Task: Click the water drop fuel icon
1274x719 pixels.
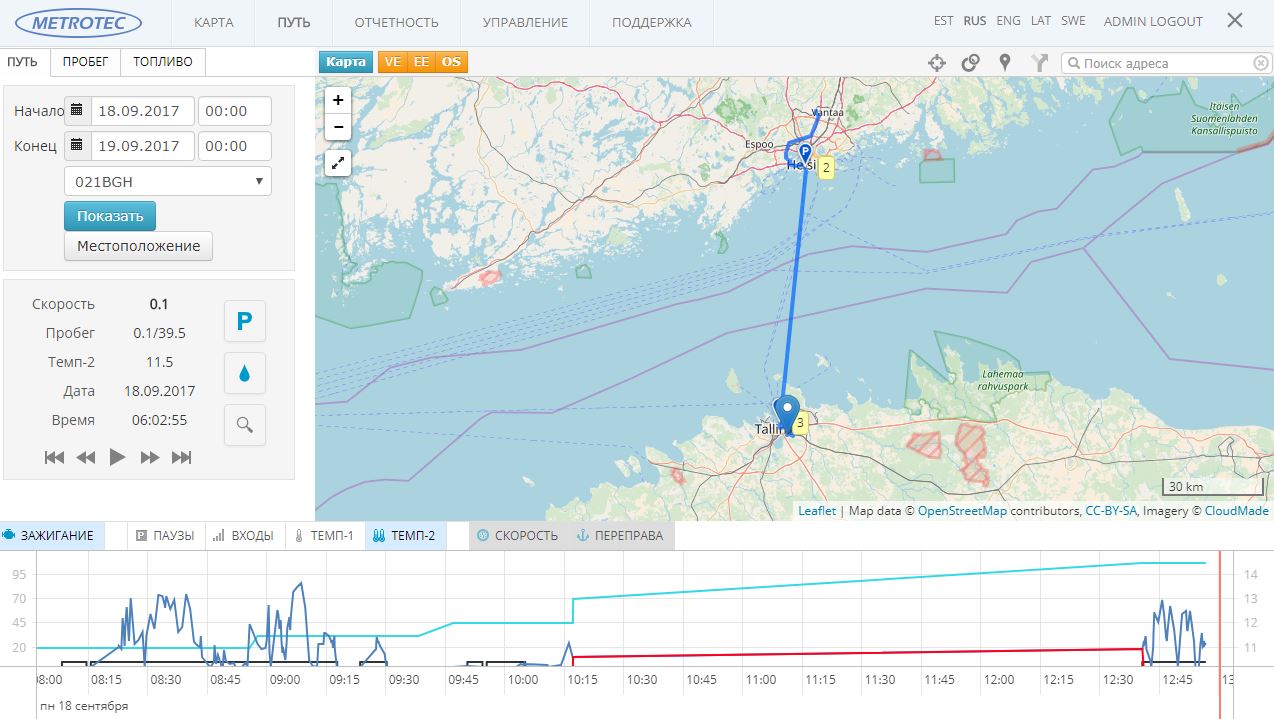Action: point(244,373)
